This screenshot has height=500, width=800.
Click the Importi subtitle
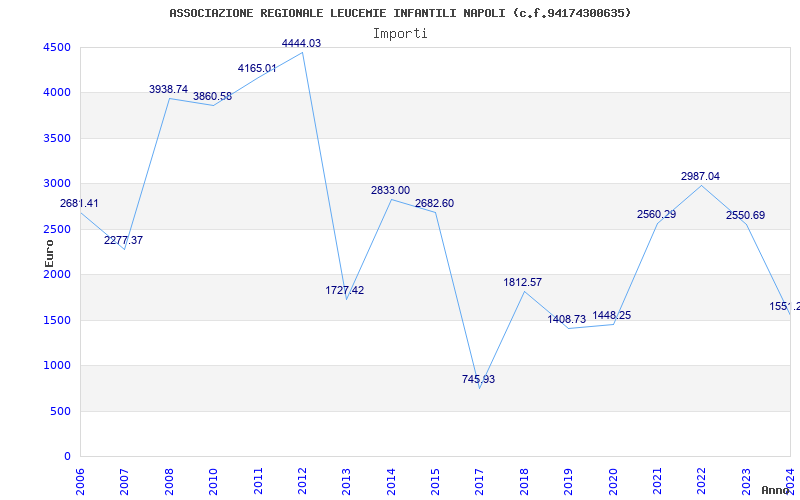(400, 34)
